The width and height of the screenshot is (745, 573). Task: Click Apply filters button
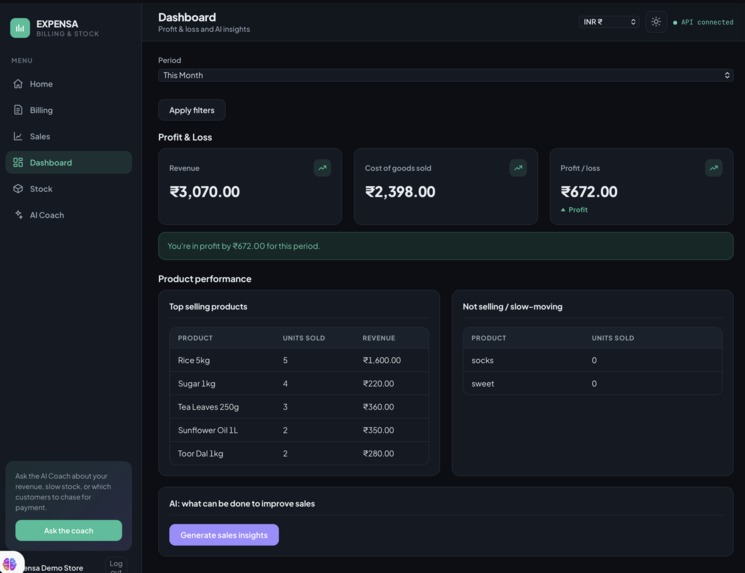coord(191,110)
